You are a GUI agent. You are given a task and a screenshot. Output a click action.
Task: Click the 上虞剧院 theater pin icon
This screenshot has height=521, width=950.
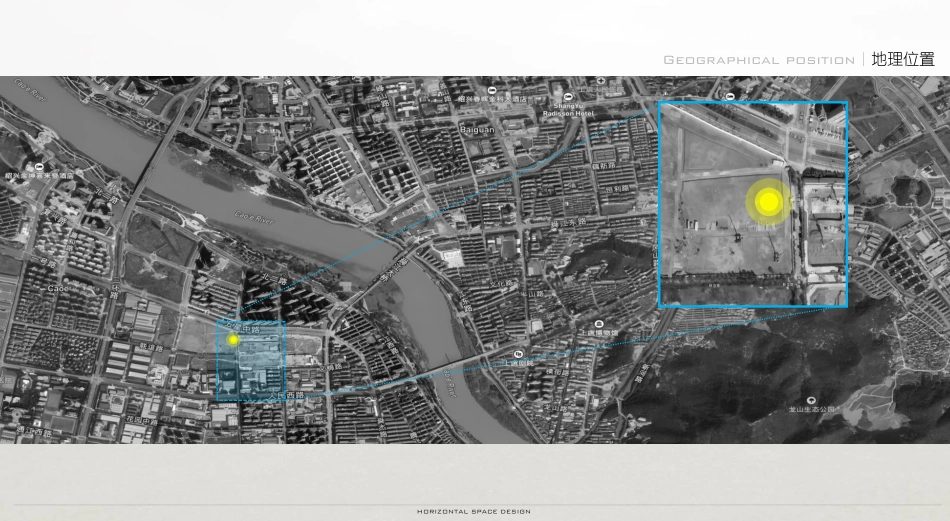(518, 354)
